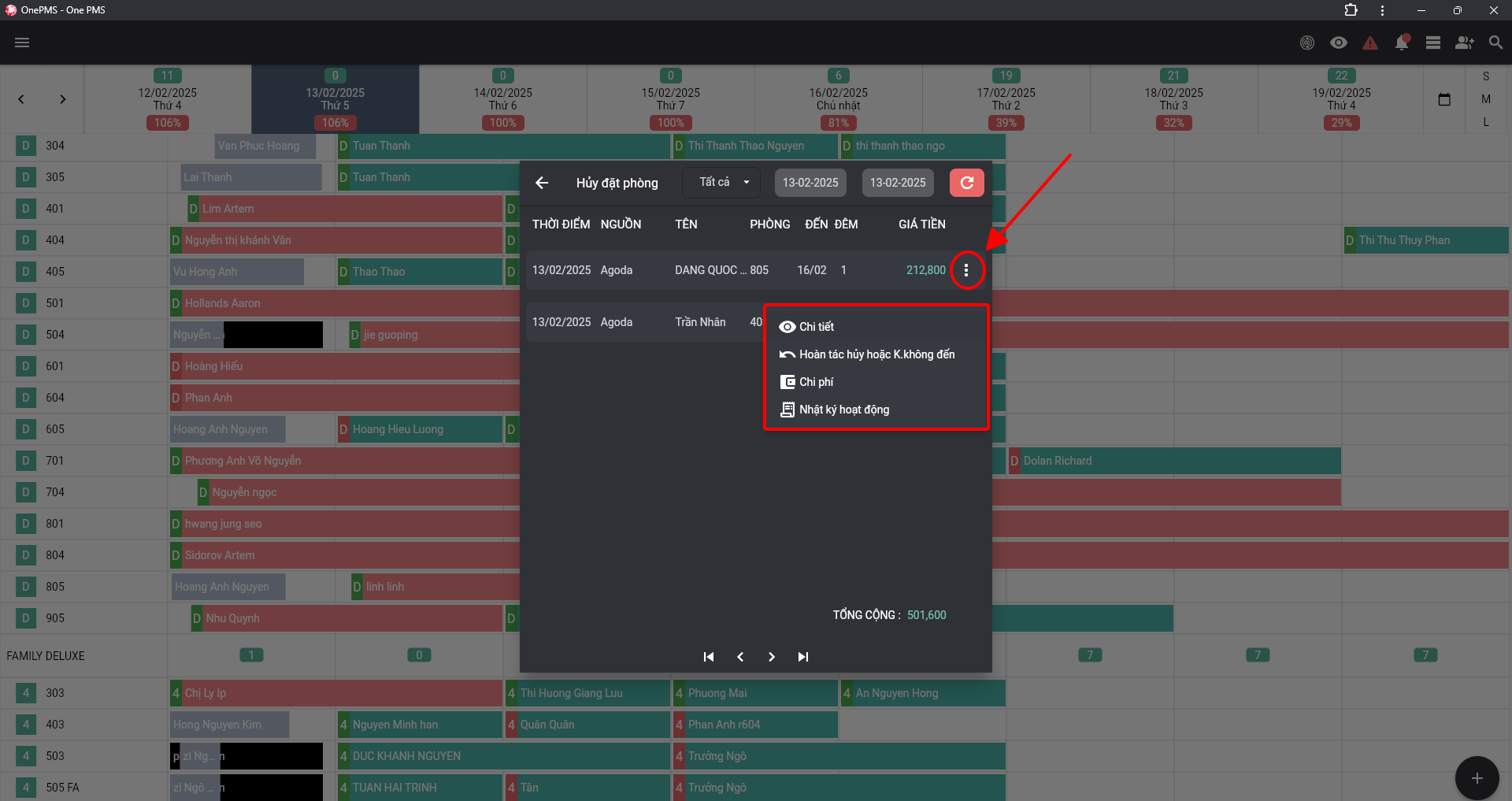
Task: Click the FAMILY DELUXE room type label
Action: [46, 656]
